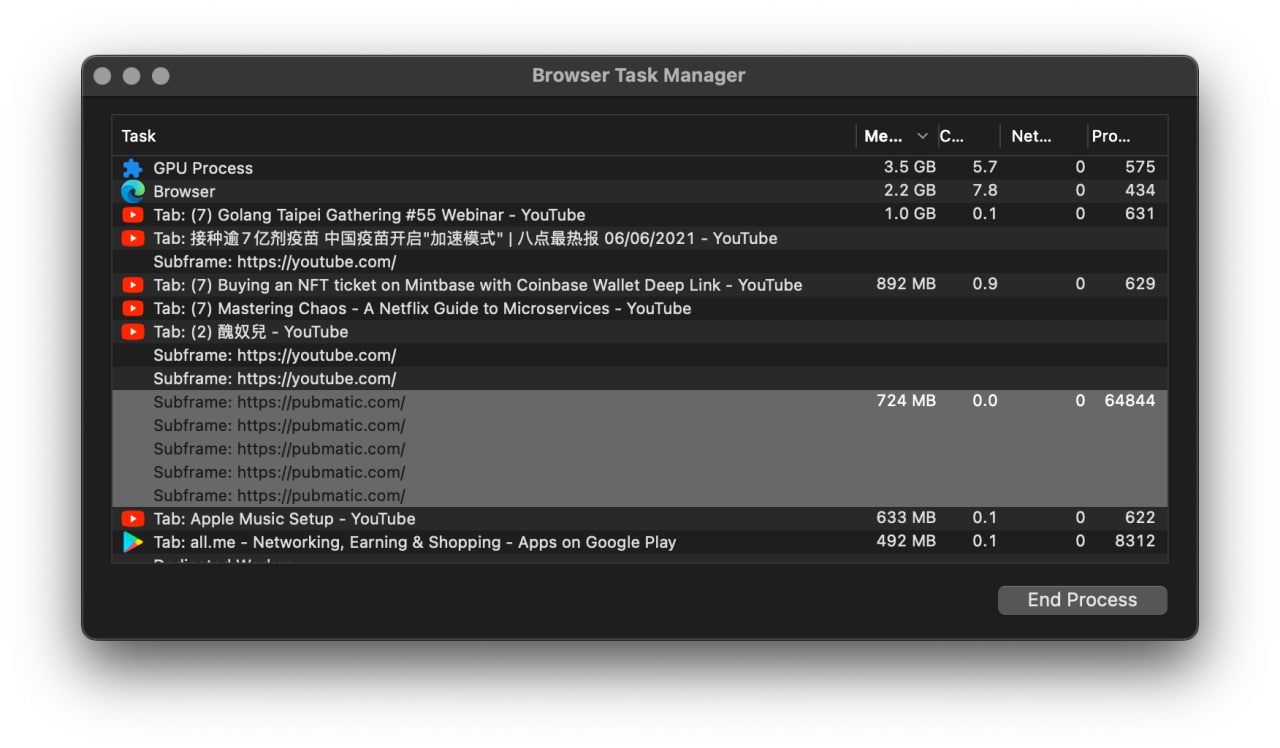Select the Subframe youtube.com row under Chinese news tab
1280x748 pixels.
640,262
